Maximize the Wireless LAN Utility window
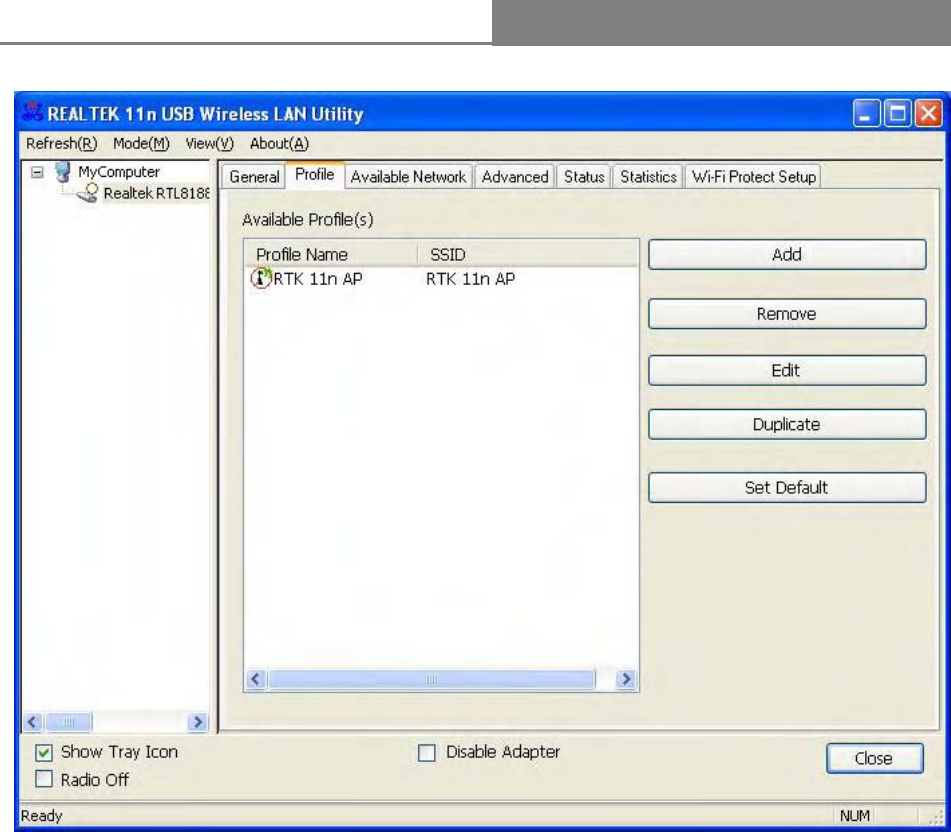 897,113
